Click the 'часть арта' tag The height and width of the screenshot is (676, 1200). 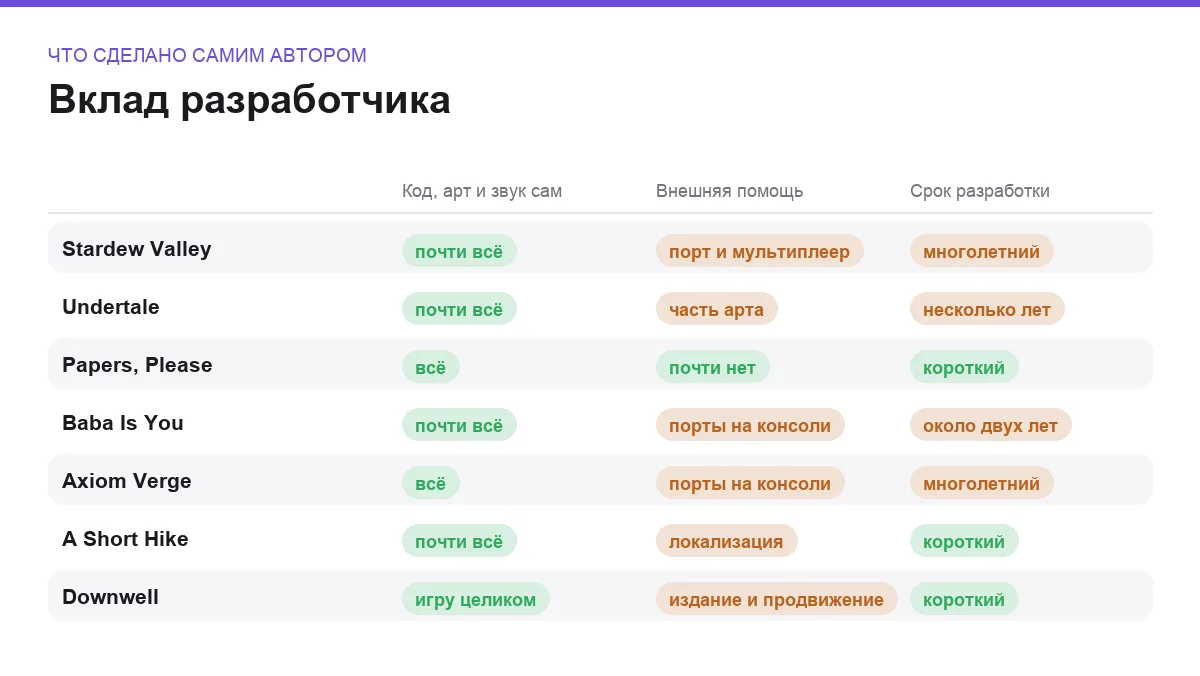point(716,309)
